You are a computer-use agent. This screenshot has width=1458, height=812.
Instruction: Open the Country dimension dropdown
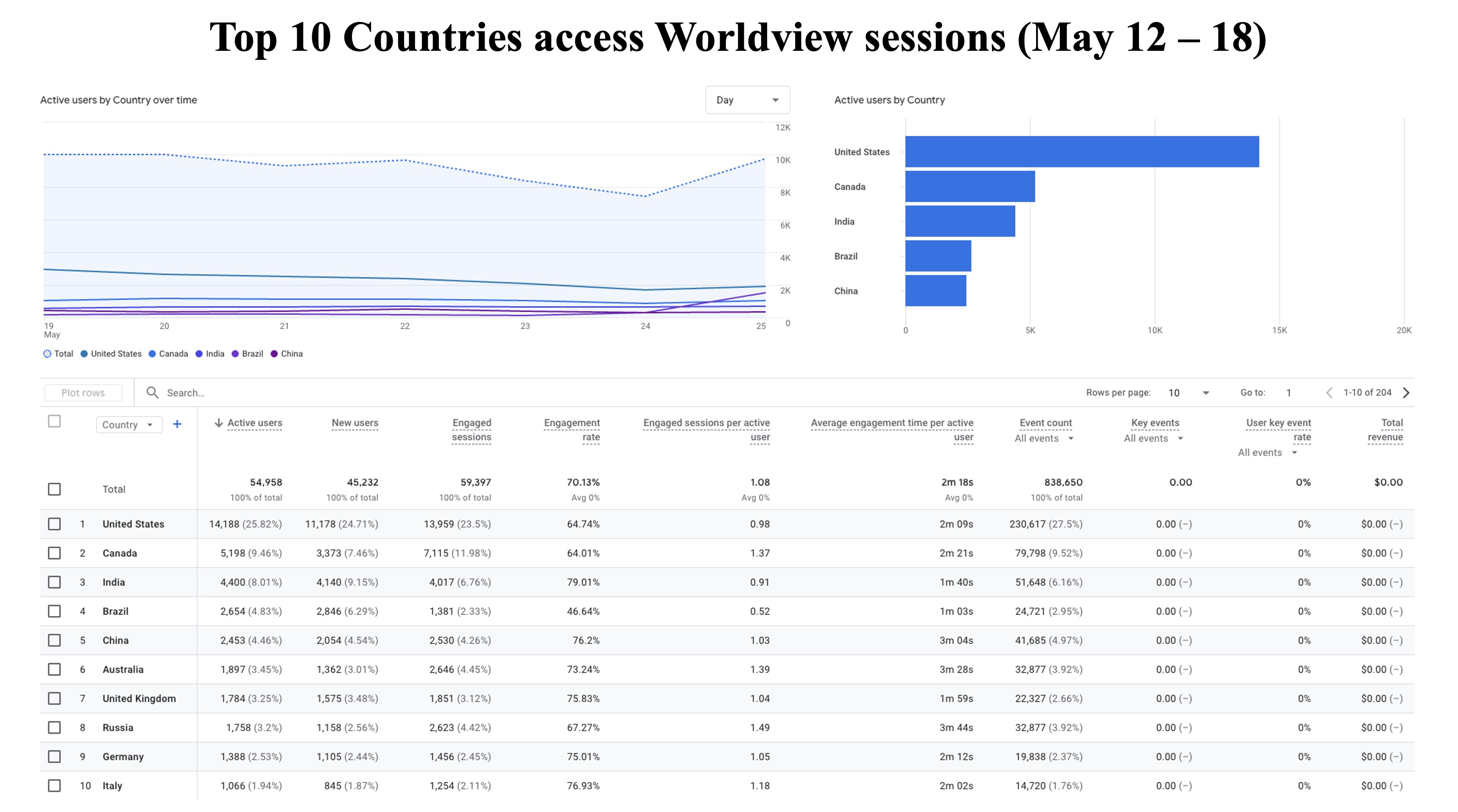tap(129, 424)
